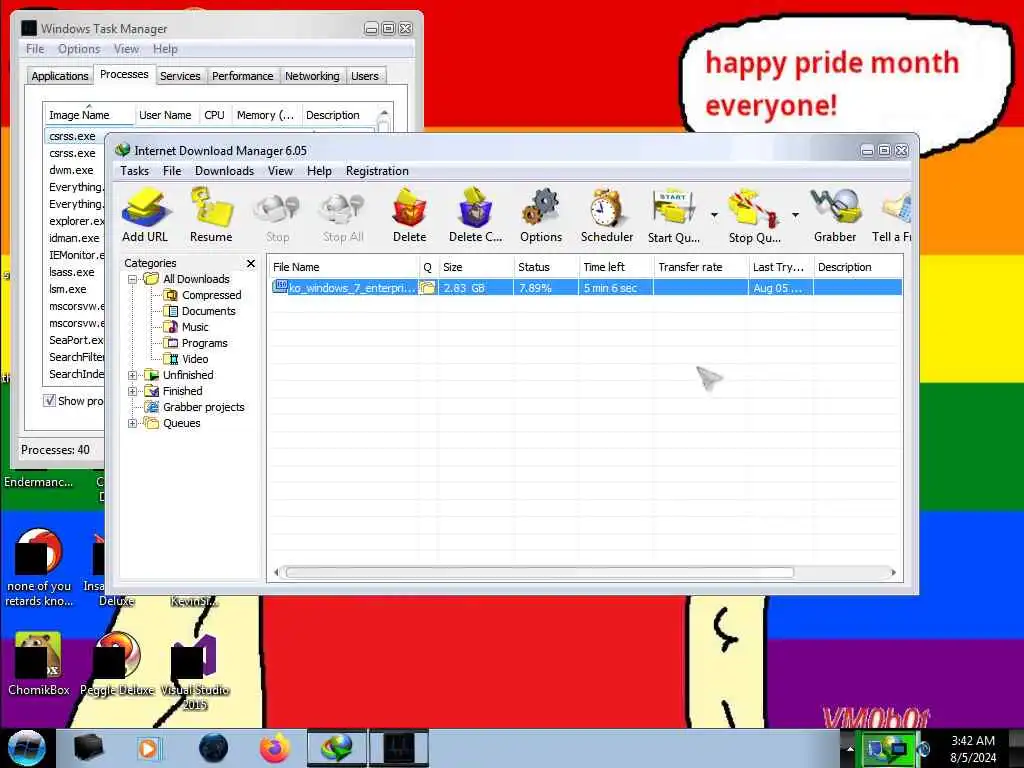Open the IDM File menu

click(172, 171)
